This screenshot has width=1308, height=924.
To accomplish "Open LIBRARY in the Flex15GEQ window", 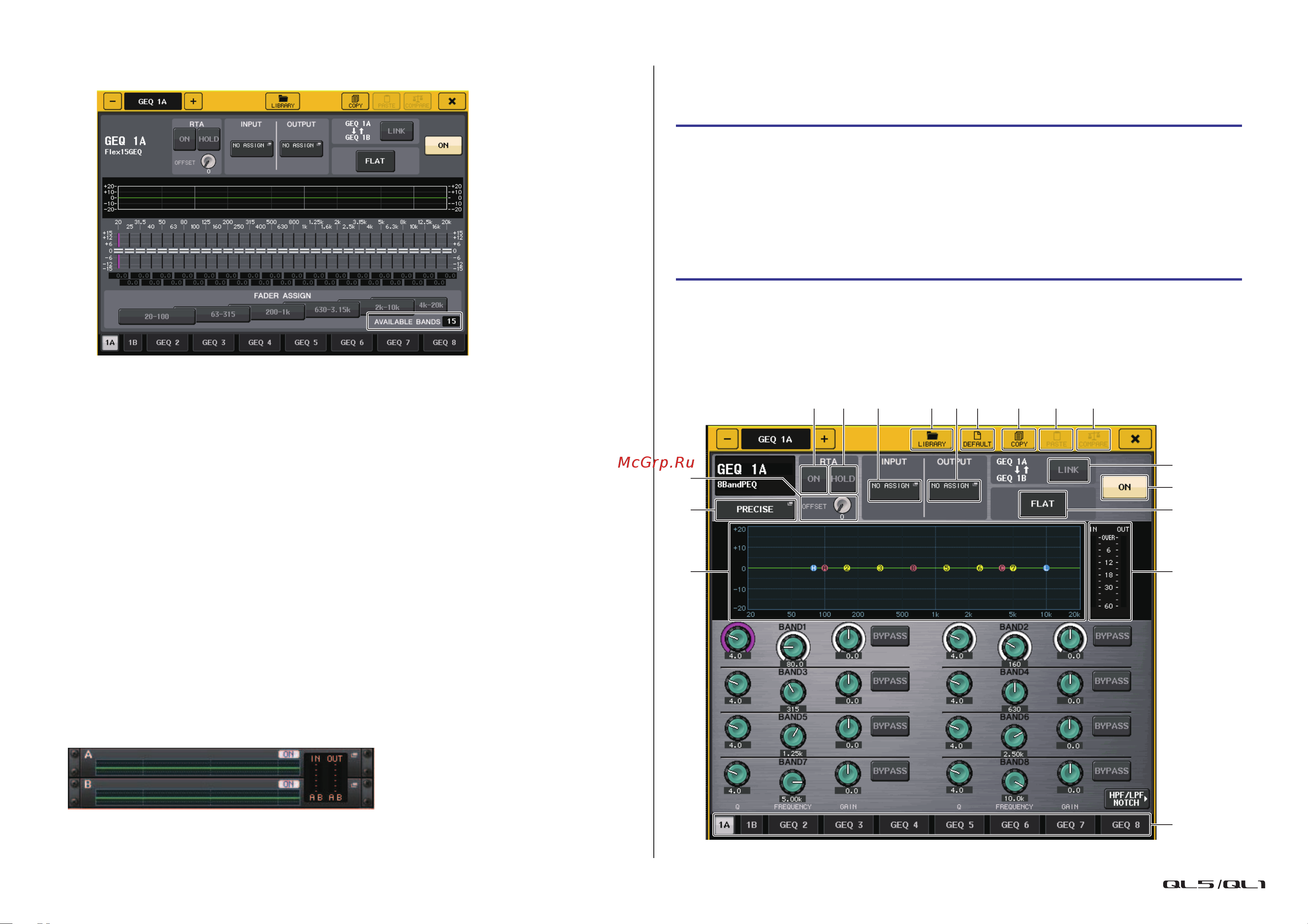I will pos(283,101).
